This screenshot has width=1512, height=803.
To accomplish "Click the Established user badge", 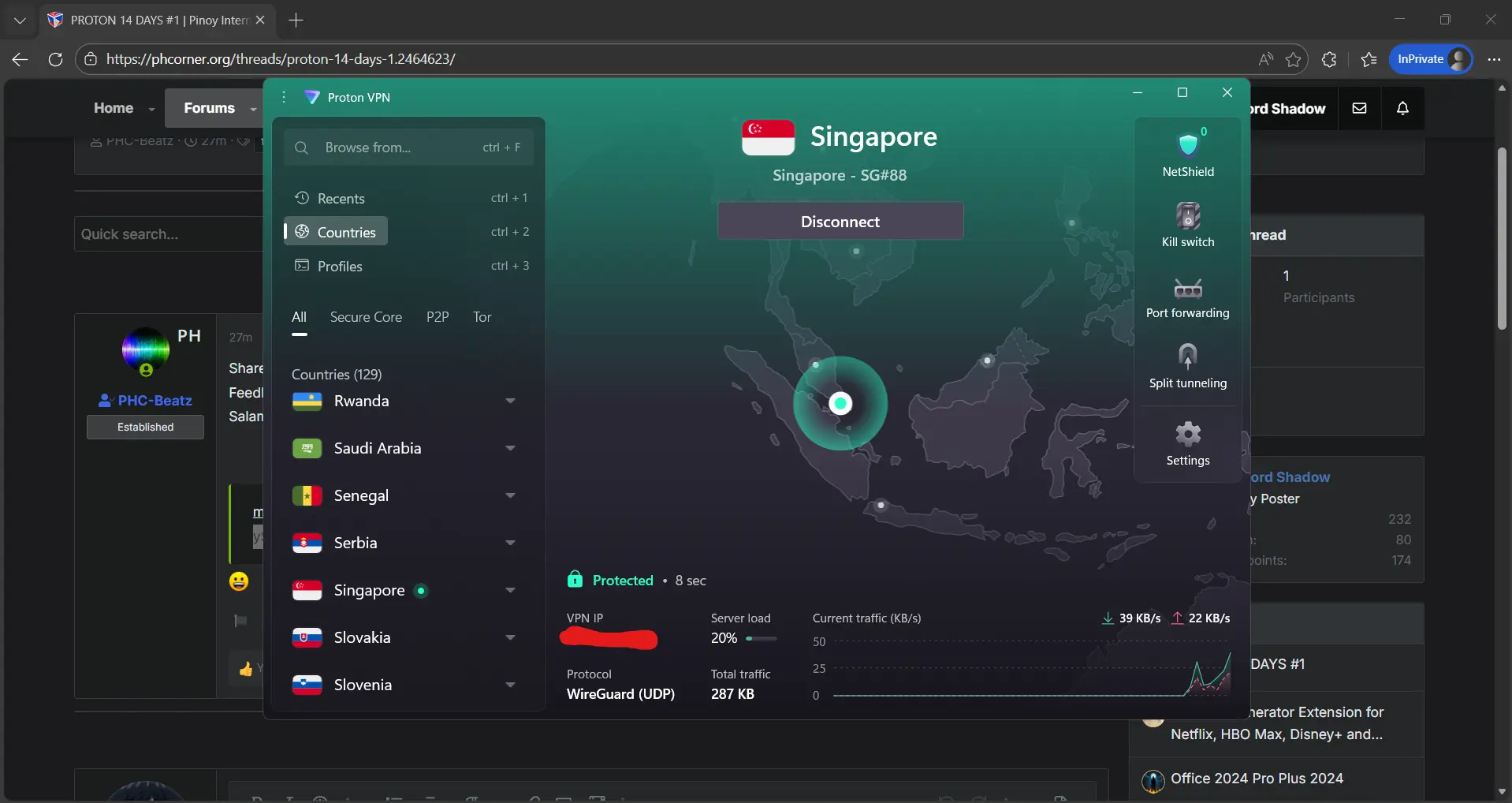I will (145, 427).
